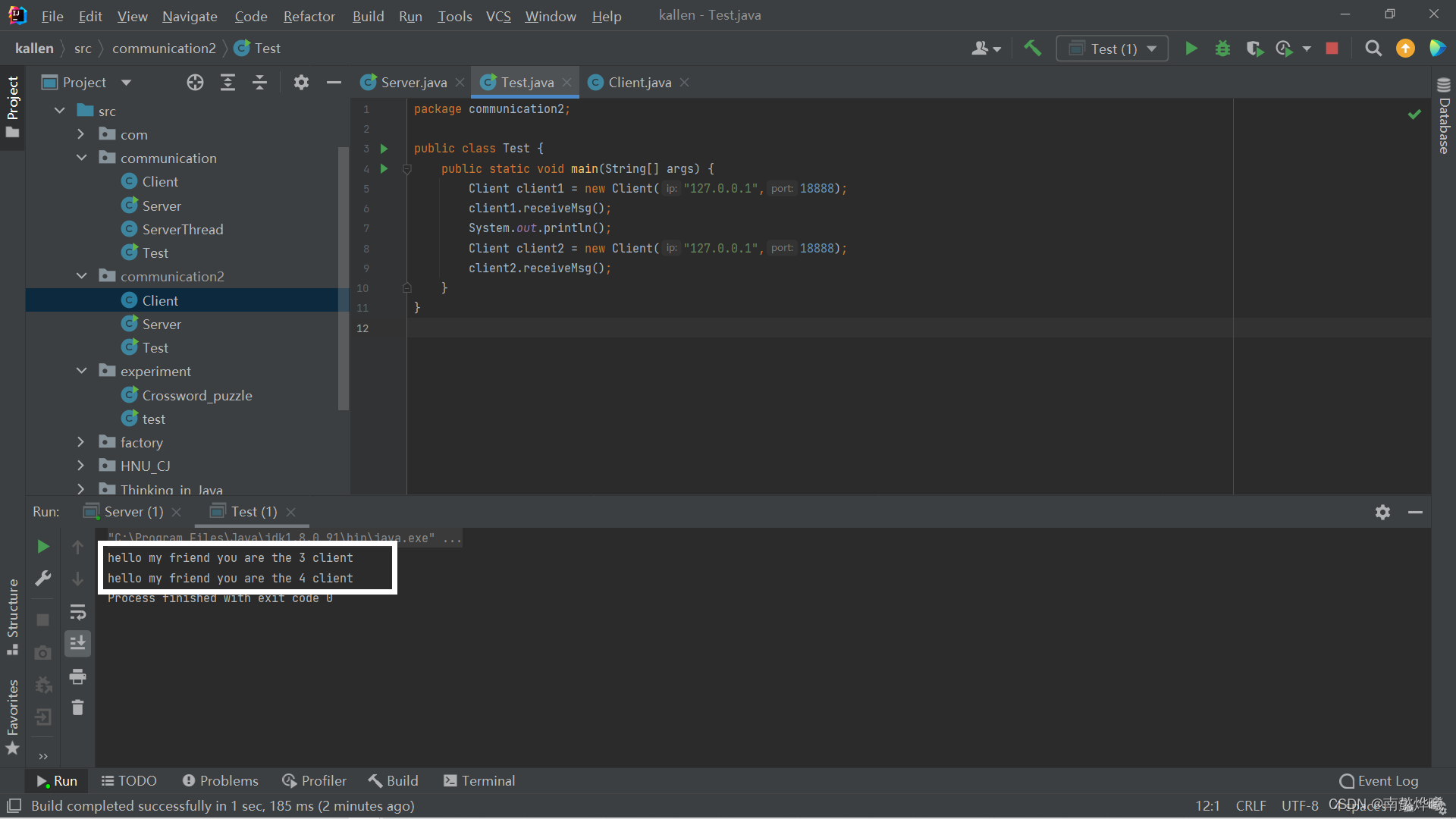Hide the Project tool window

[334, 83]
